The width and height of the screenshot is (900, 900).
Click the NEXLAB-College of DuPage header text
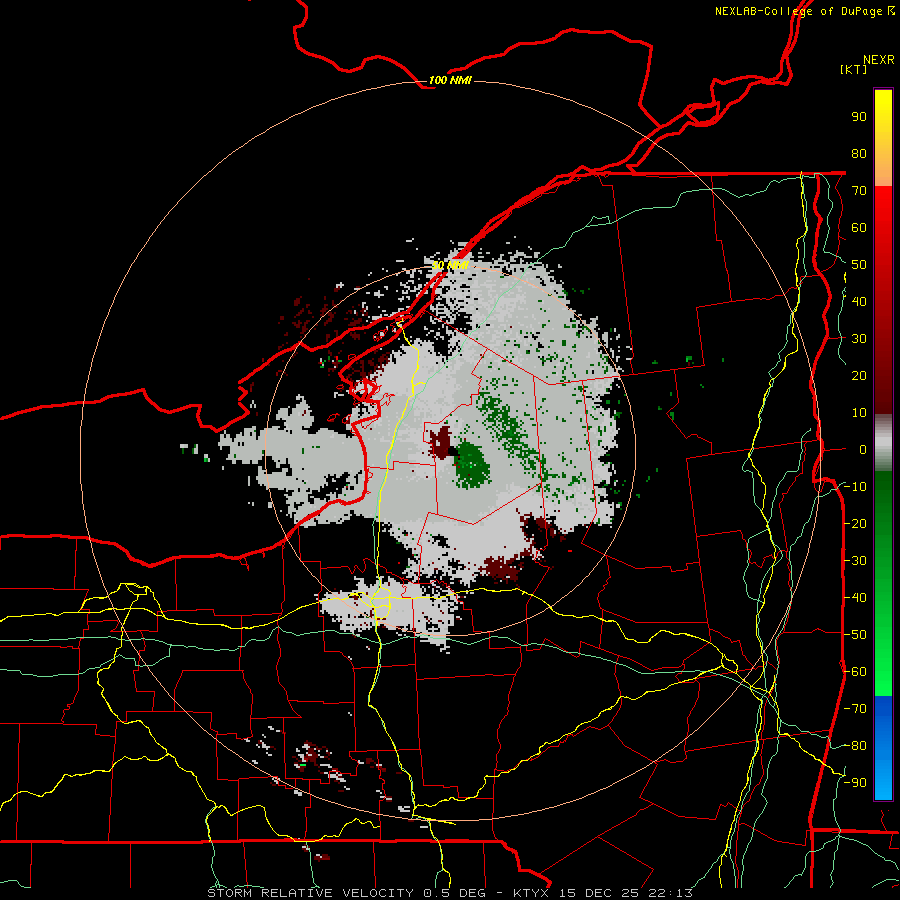[798, 11]
